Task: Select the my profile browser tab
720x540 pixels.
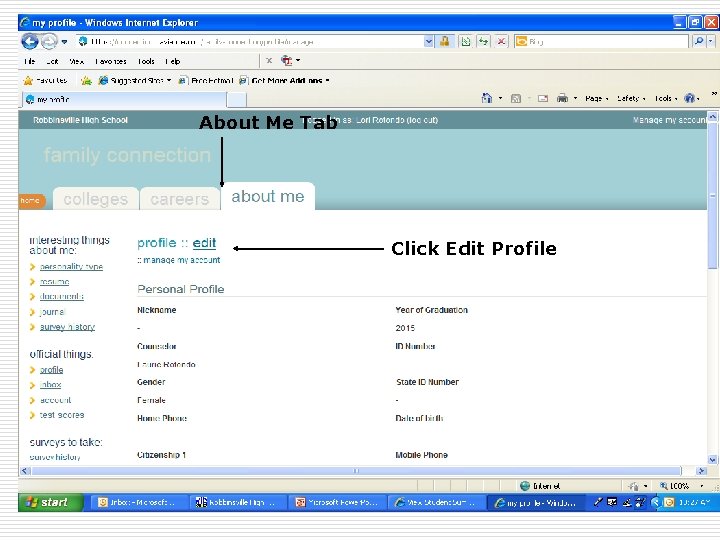Action: pyautogui.click(x=124, y=99)
